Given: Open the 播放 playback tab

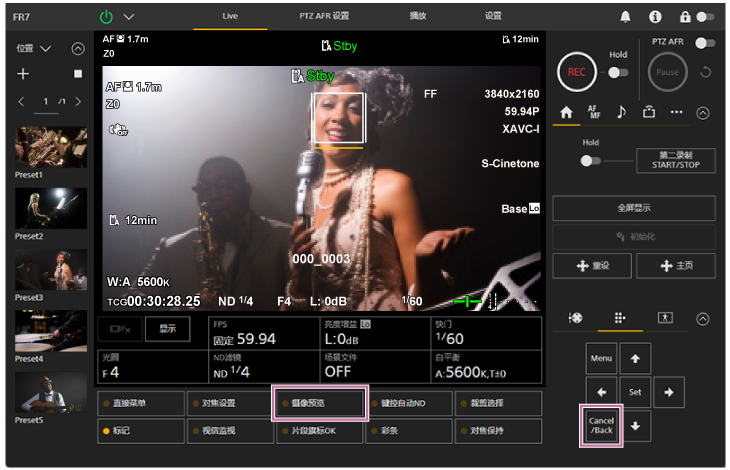Looking at the screenshot, I should pyautogui.click(x=419, y=16).
